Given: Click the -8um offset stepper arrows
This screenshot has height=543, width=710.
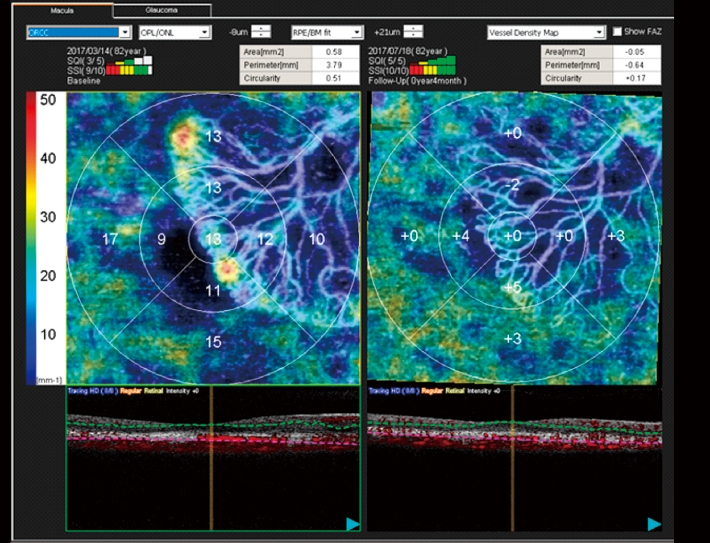Looking at the screenshot, I should pyautogui.click(x=260, y=32).
